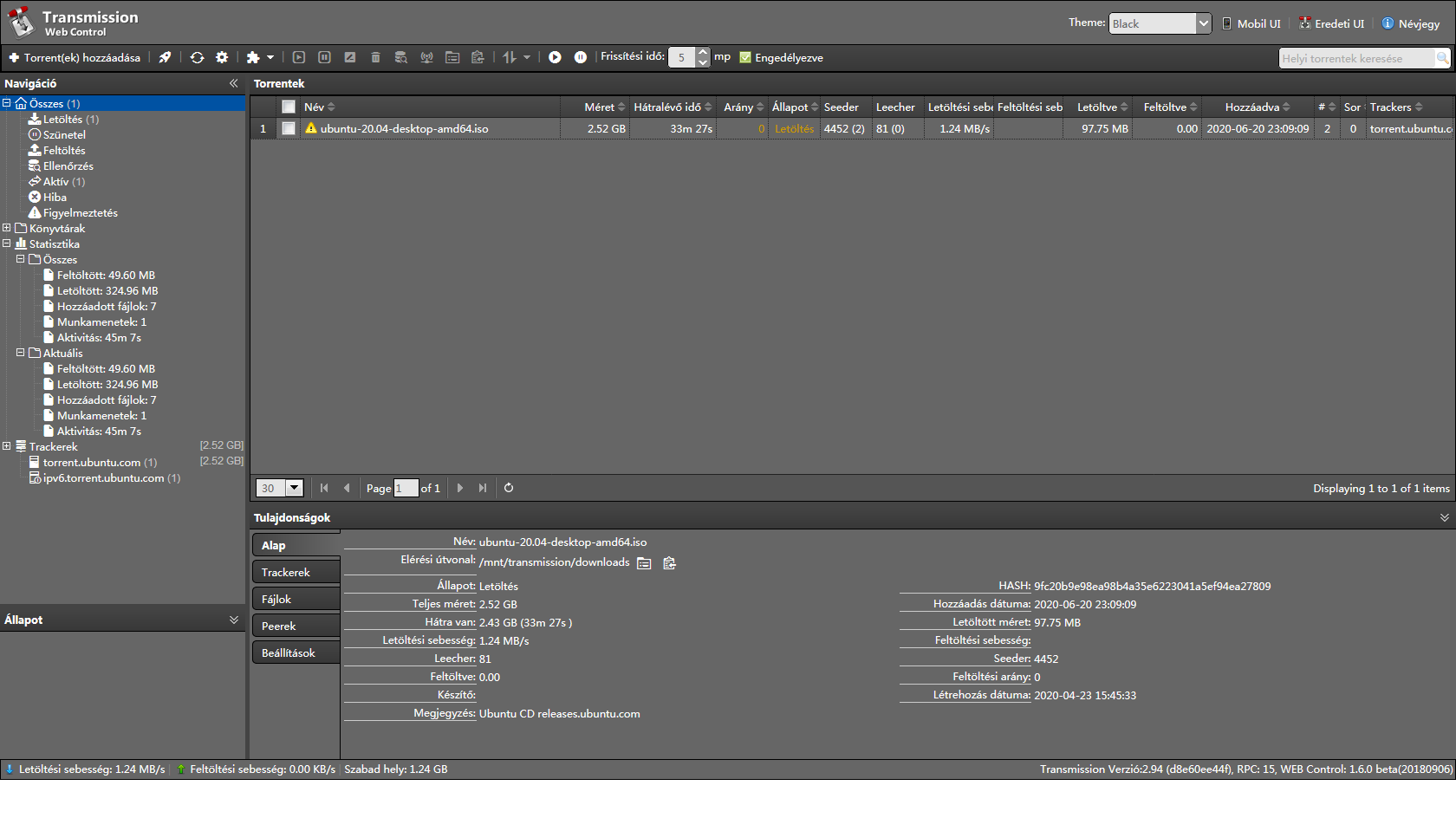Go to previous page icon
Image resolution: width=1456 pixels, height=831 pixels.
tap(347, 488)
